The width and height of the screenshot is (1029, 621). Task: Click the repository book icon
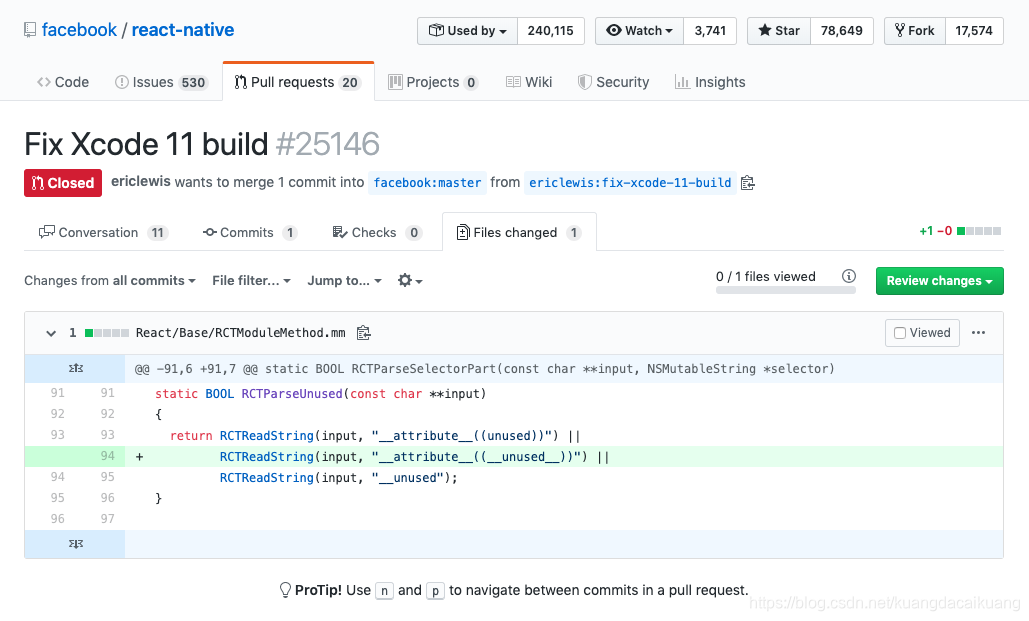30,30
